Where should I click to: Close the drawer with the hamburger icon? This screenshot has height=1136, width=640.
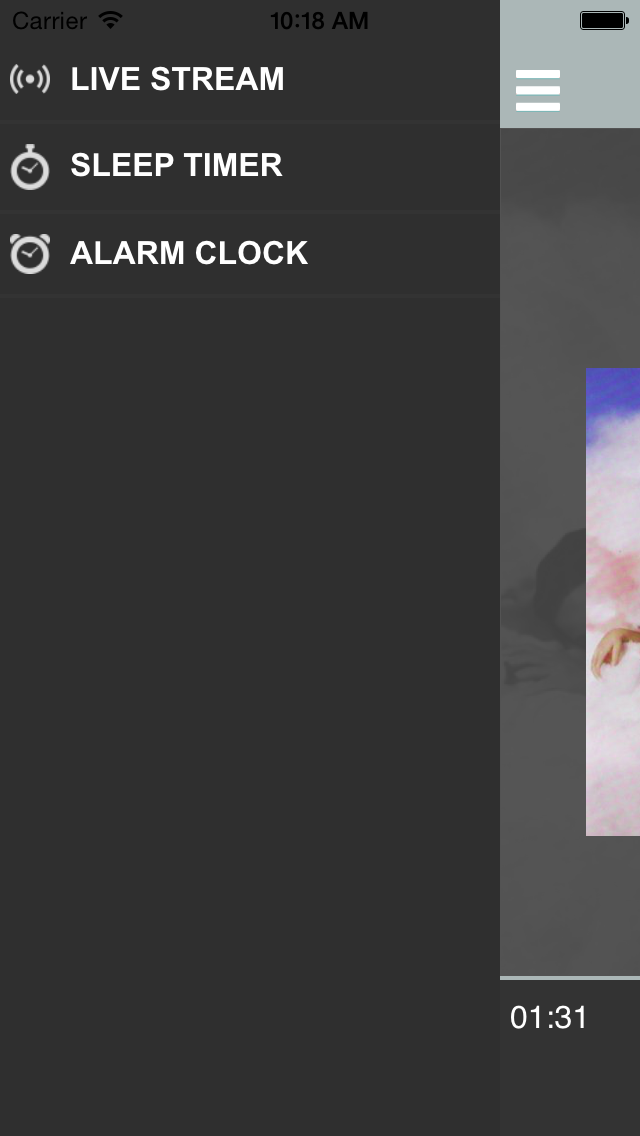coord(538,91)
